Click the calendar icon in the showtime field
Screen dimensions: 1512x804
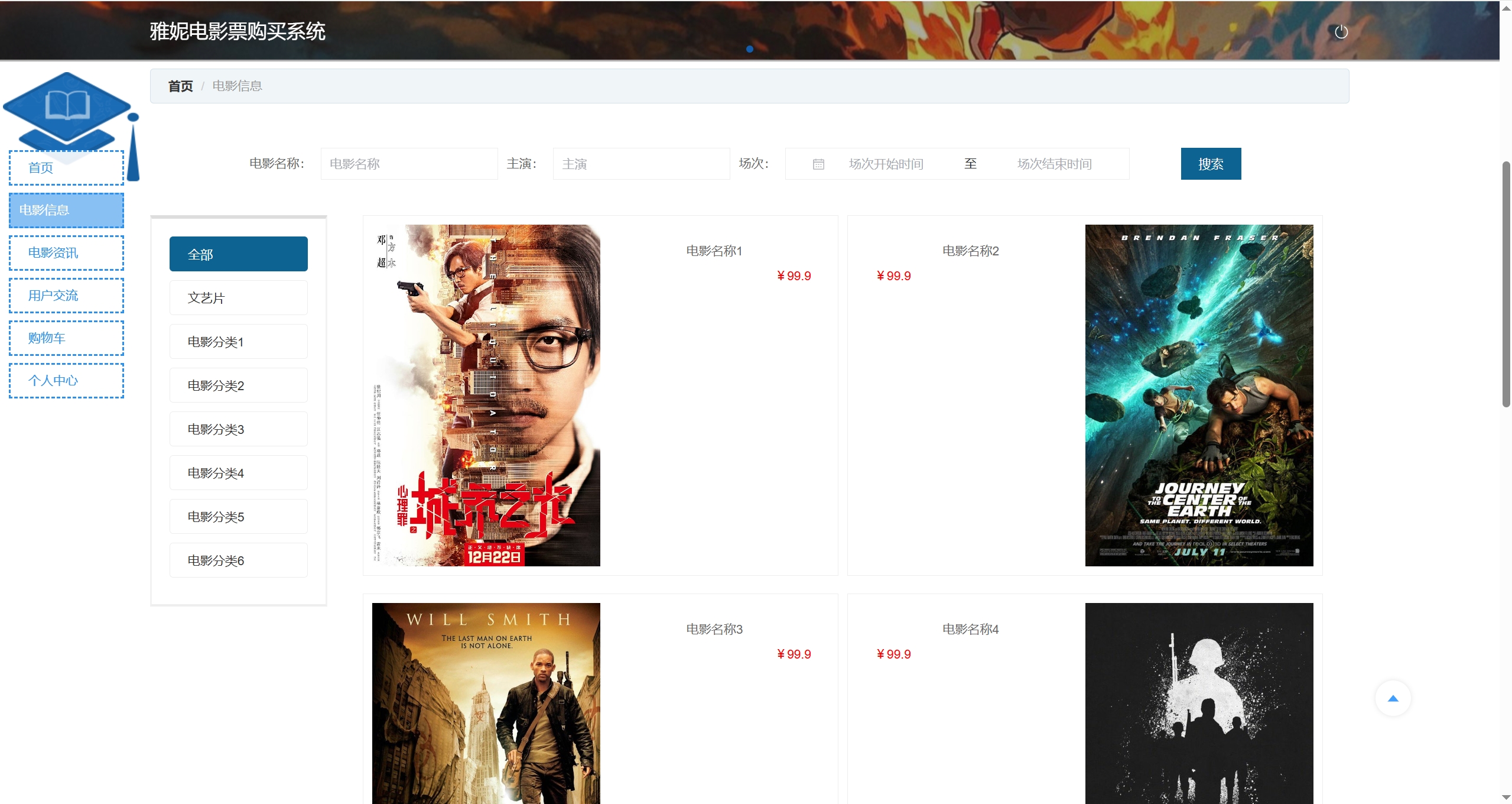tap(818, 164)
